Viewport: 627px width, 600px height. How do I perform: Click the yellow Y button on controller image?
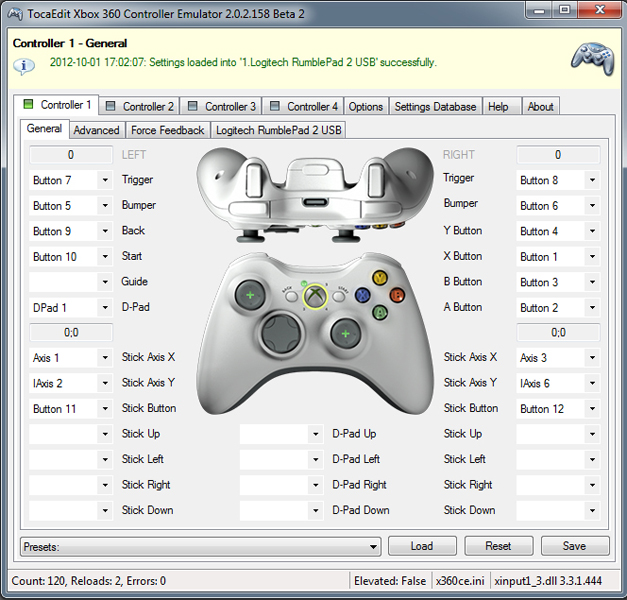click(380, 278)
